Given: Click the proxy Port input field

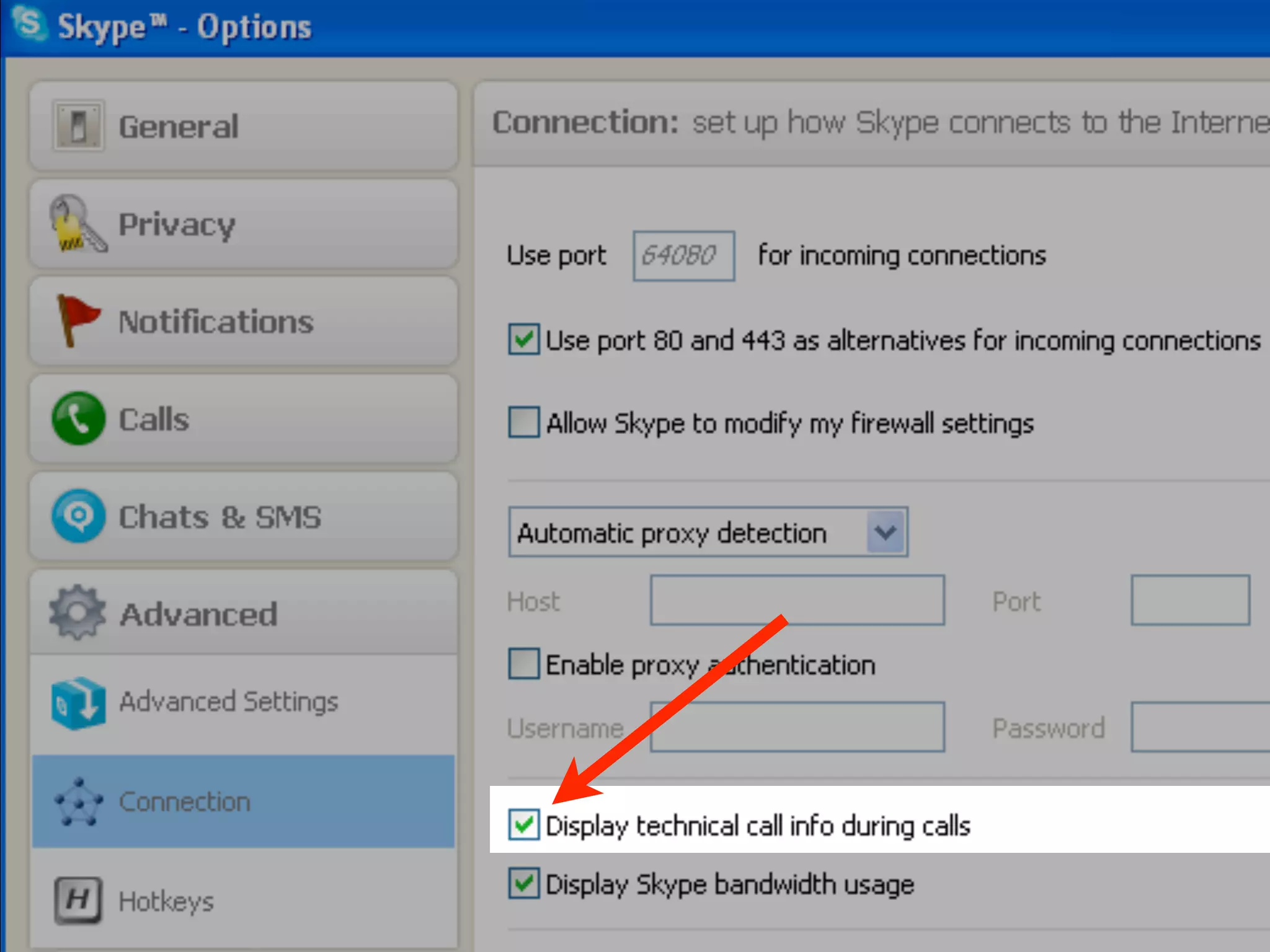Looking at the screenshot, I should pos(1191,600).
